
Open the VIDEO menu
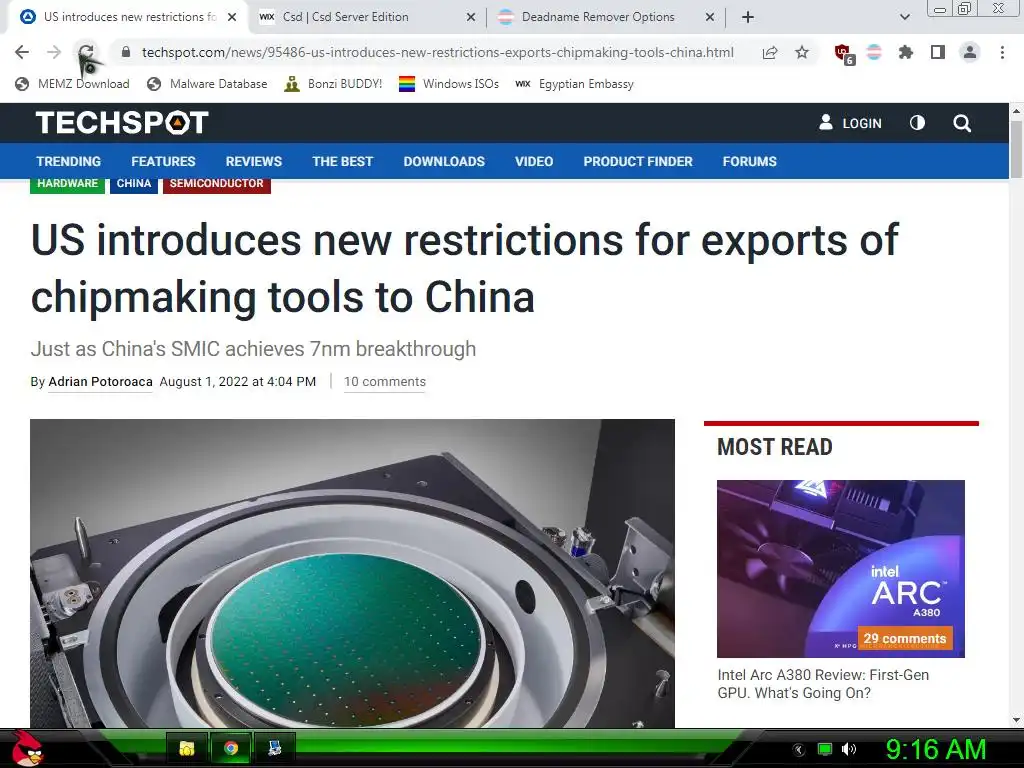pyautogui.click(x=534, y=161)
